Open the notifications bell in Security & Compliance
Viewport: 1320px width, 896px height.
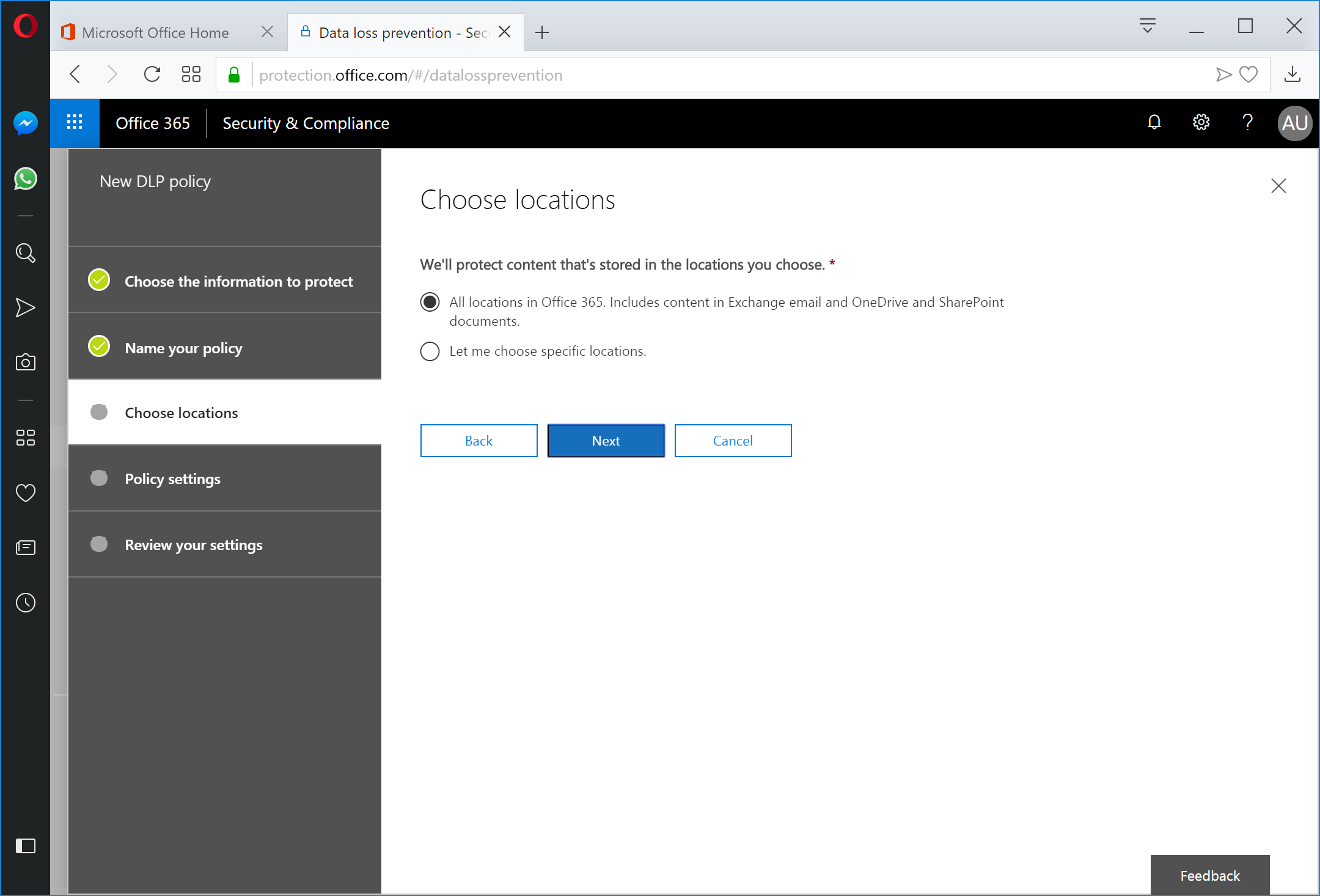(x=1154, y=123)
